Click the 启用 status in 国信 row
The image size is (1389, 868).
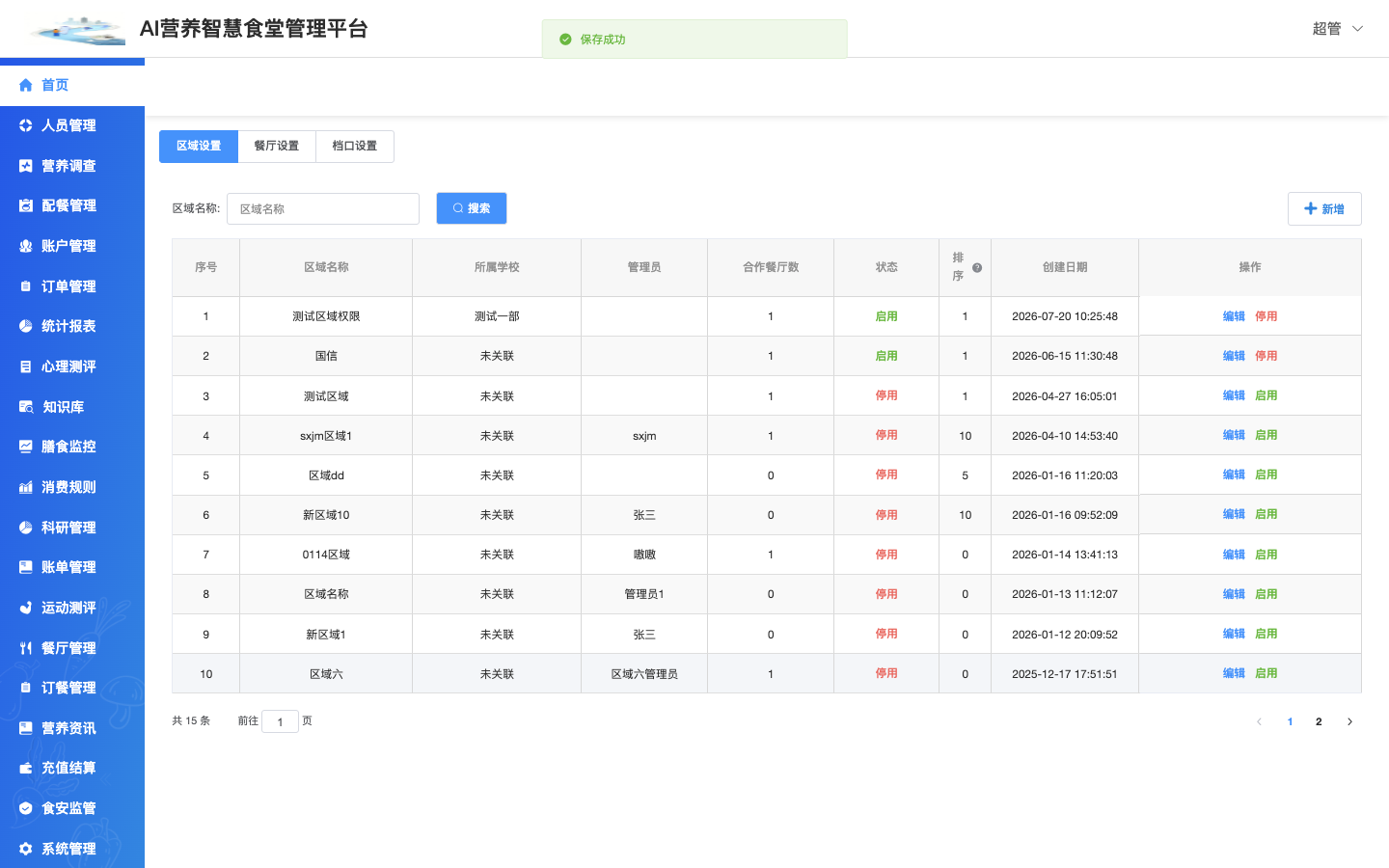coord(886,356)
